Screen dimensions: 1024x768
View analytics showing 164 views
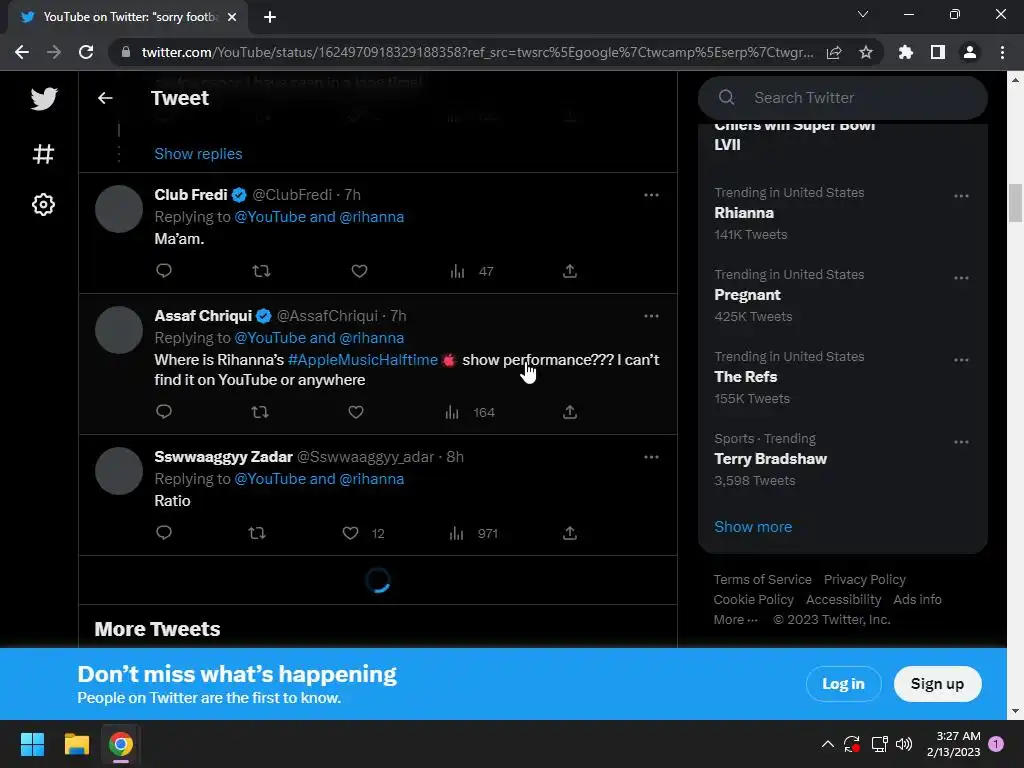(470, 412)
